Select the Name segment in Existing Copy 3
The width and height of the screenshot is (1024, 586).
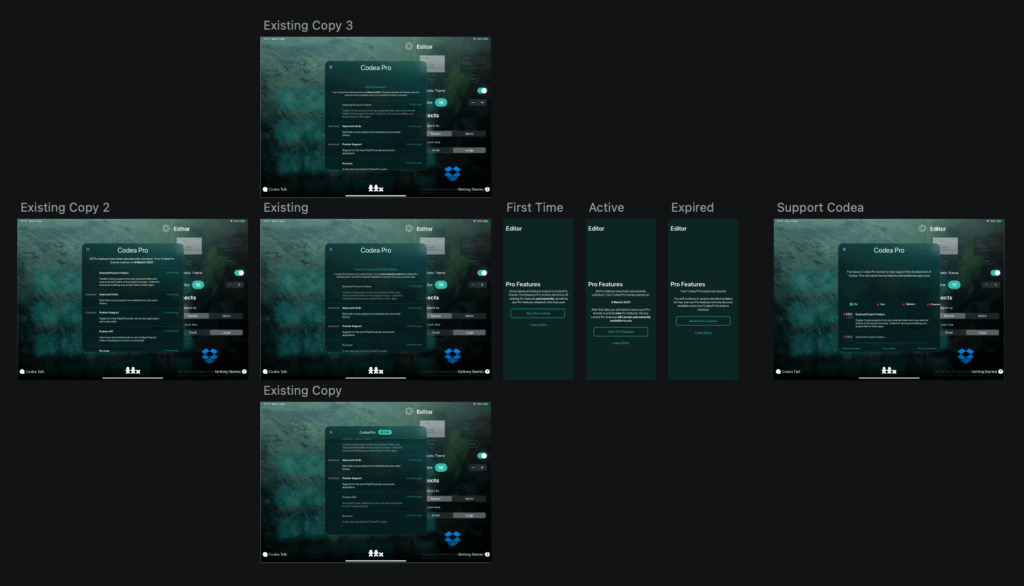pos(469,133)
